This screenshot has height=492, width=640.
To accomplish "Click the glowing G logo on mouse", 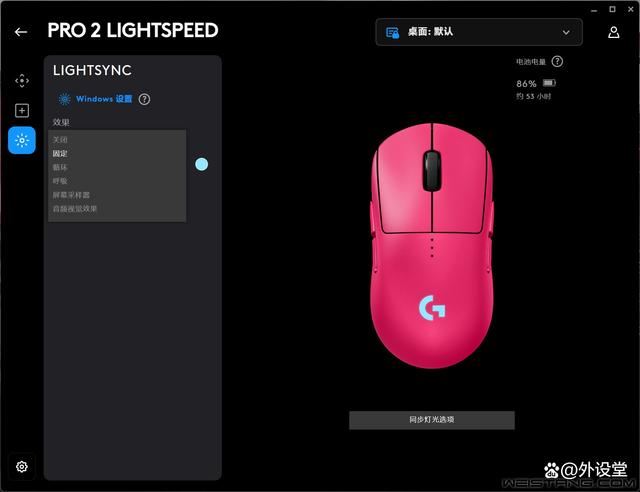I will (432, 308).
